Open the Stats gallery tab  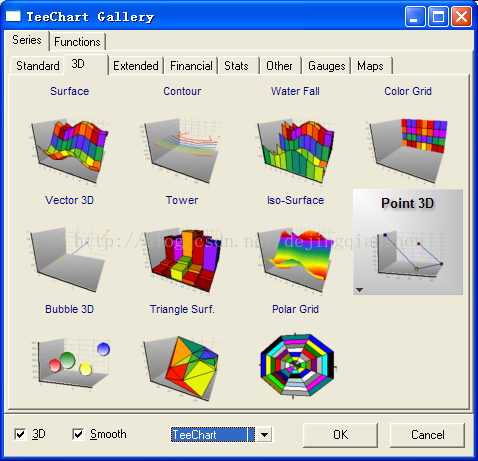[239, 66]
